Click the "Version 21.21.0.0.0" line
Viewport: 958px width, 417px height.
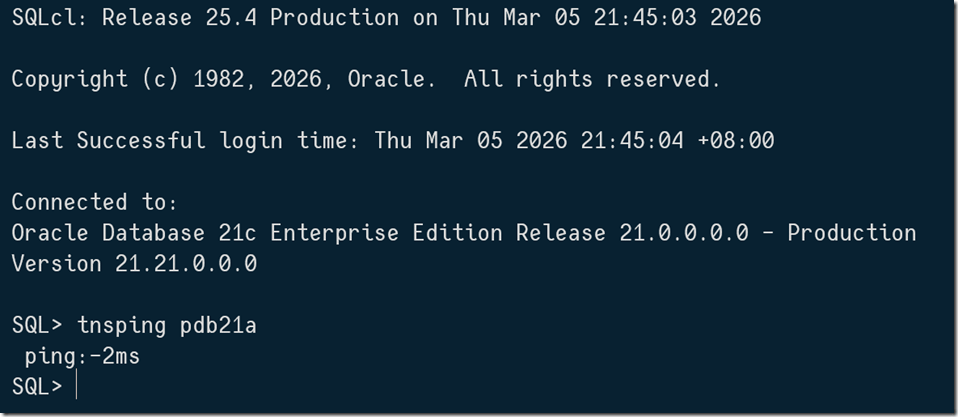(134, 264)
